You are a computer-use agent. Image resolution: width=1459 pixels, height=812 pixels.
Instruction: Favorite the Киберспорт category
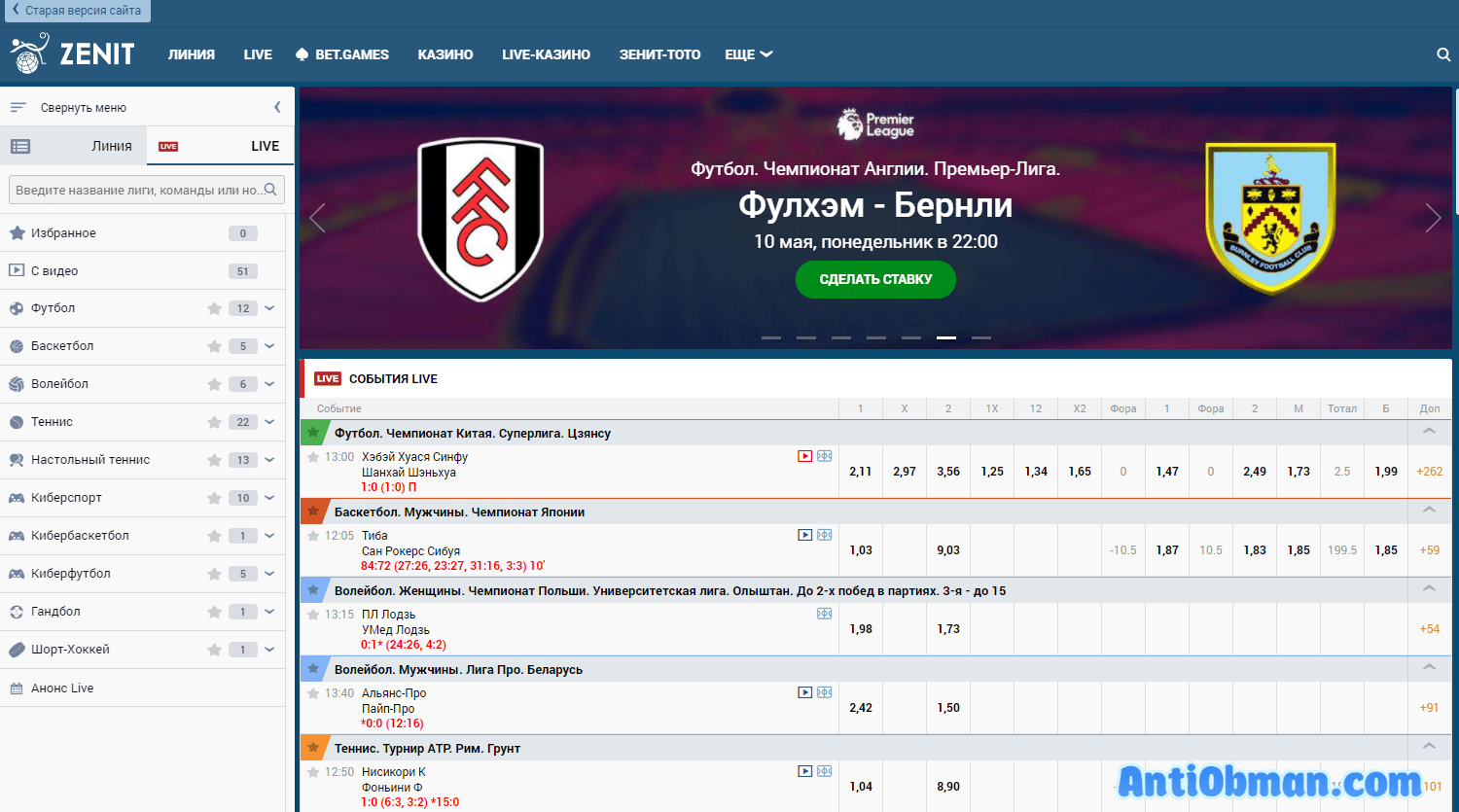click(214, 498)
